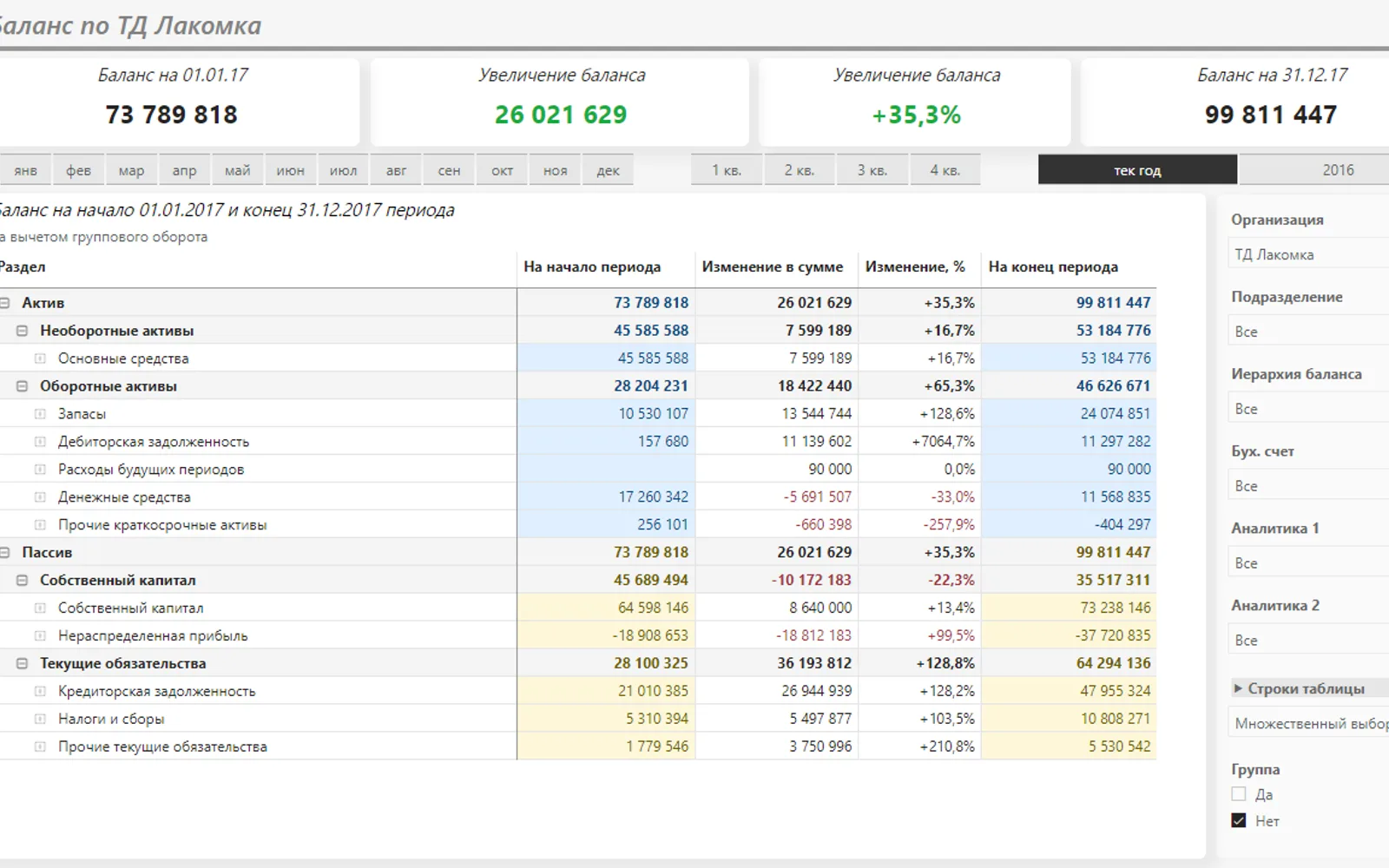Image resolution: width=1389 pixels, height=868 pixels.
Task: Switch to the 2016 period tab
Action: point(1313,170)
